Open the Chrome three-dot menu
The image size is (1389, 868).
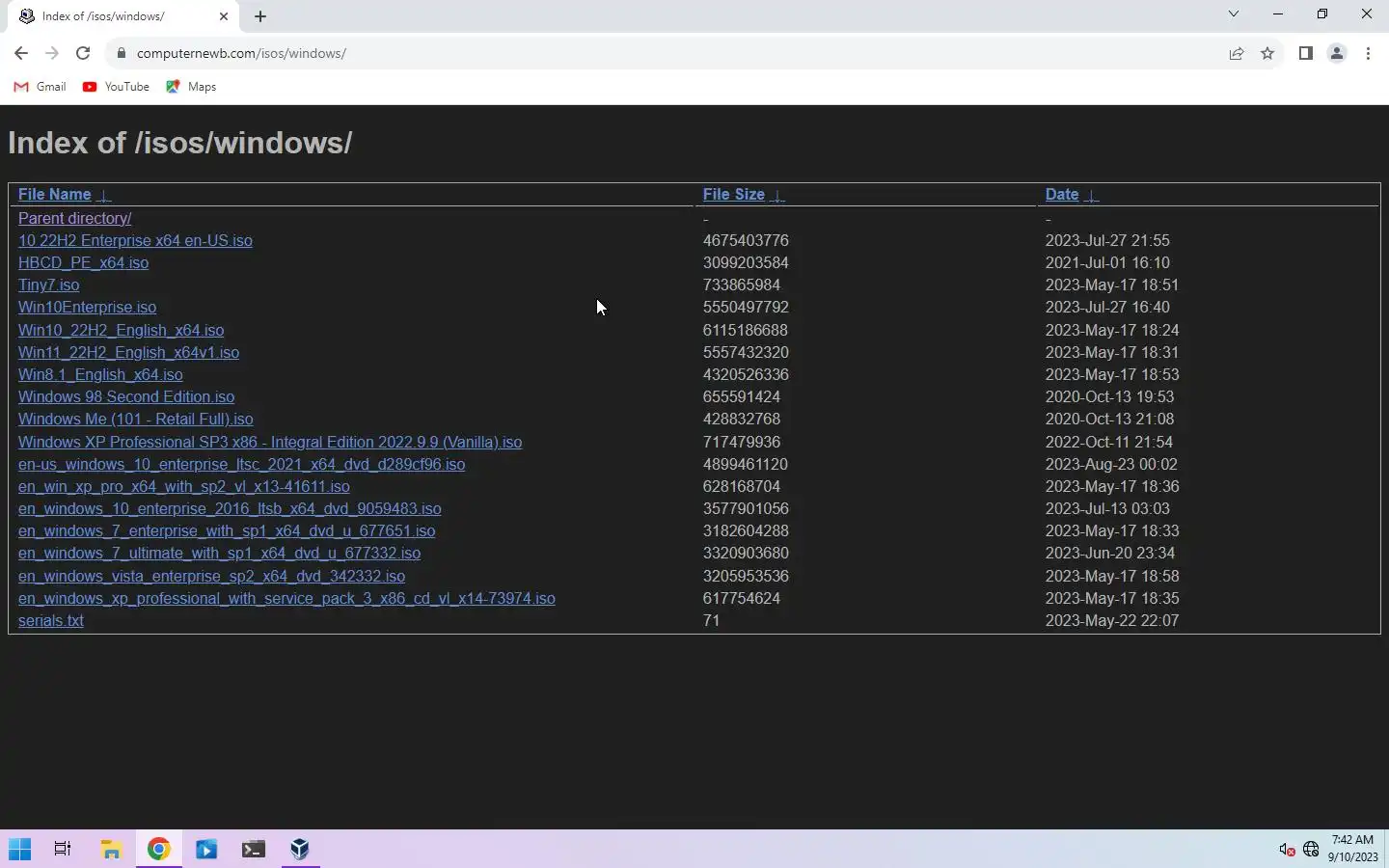1368,53
